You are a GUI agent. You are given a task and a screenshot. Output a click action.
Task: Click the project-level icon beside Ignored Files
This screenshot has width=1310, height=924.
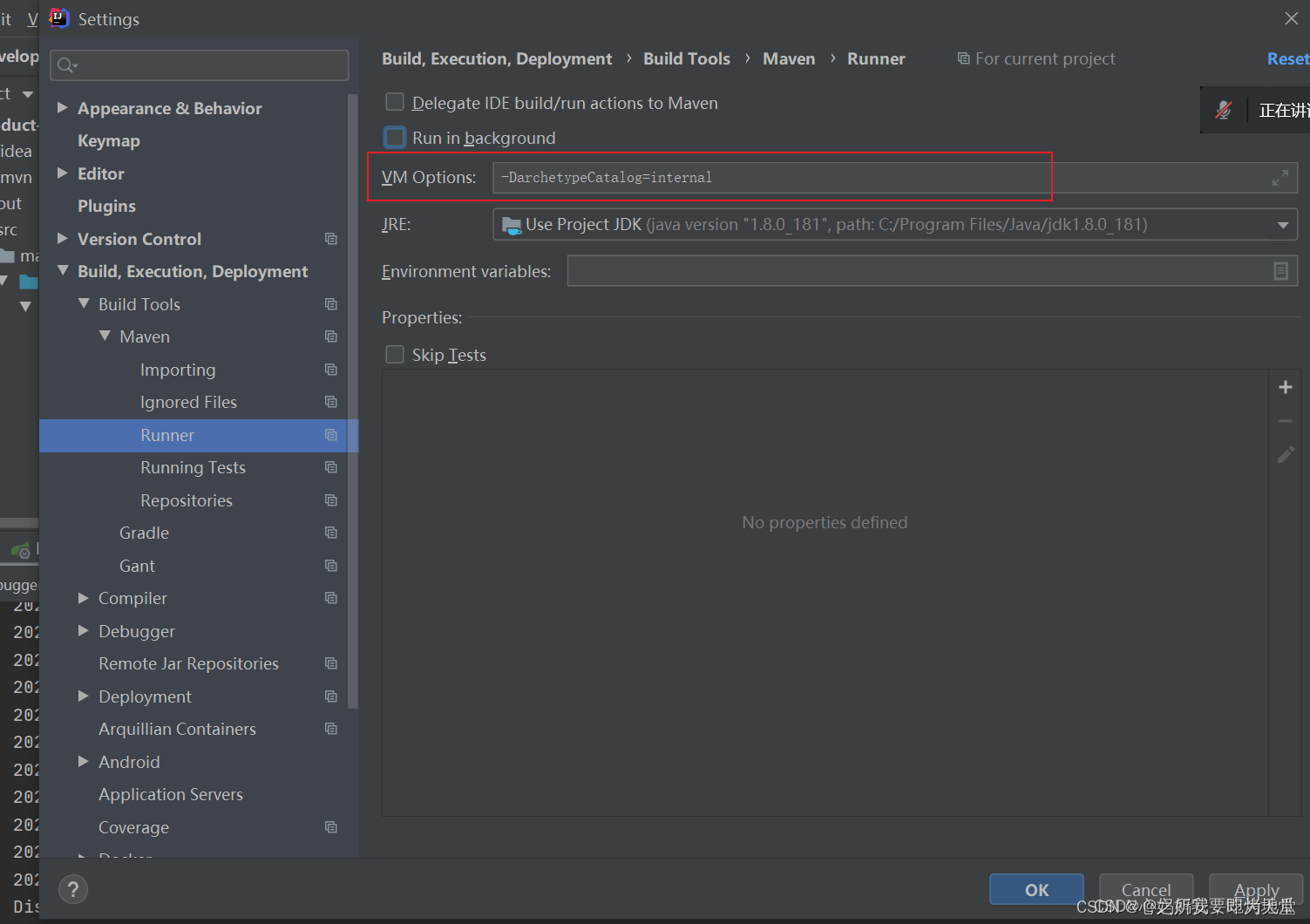click(331, 402)
